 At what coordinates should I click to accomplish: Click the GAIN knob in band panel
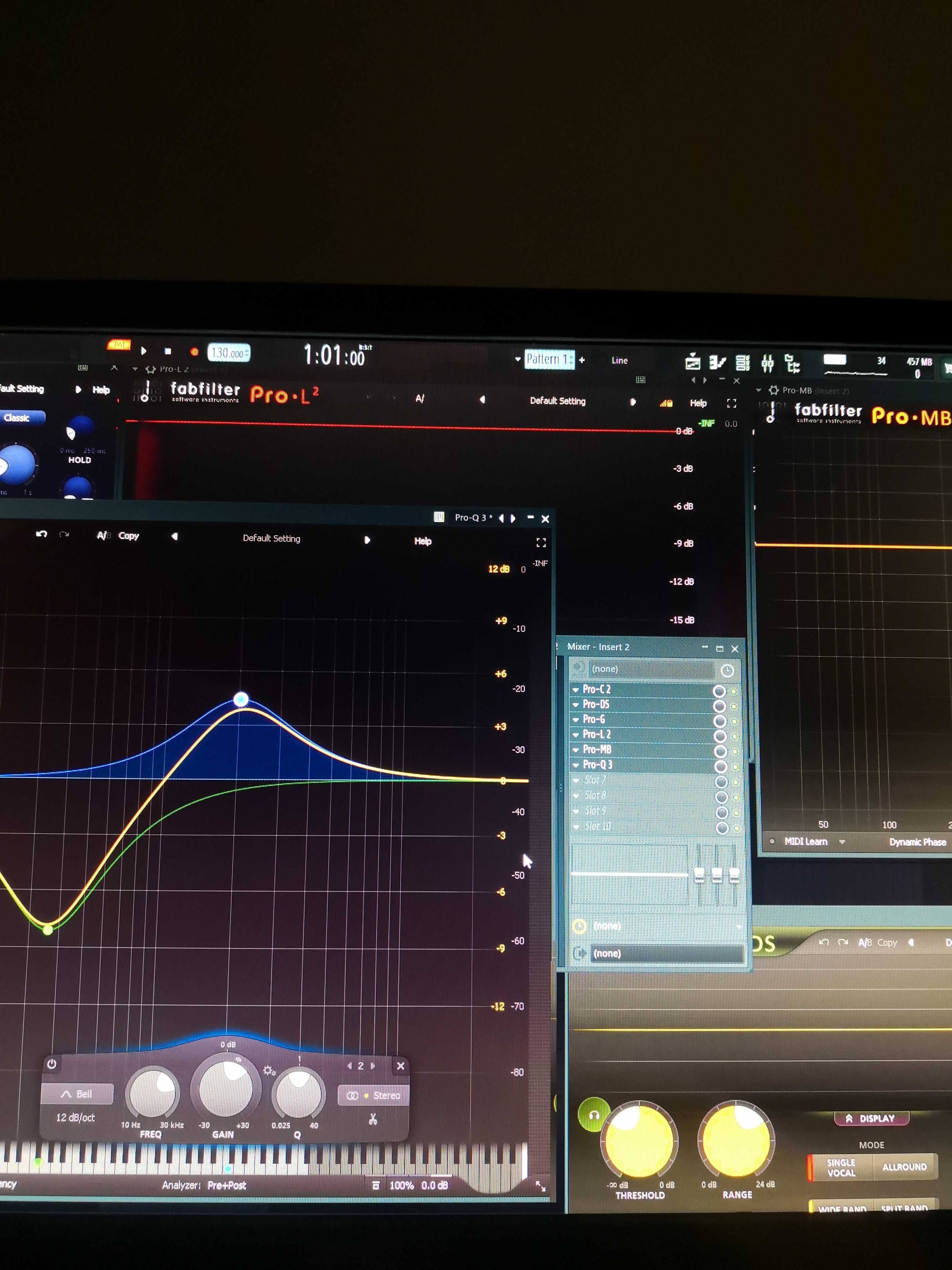pos(226,1088)
